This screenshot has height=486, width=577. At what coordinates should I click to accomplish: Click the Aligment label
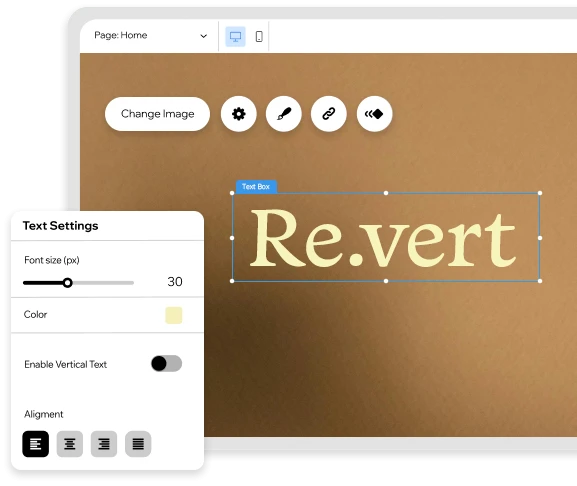[44, 414]
